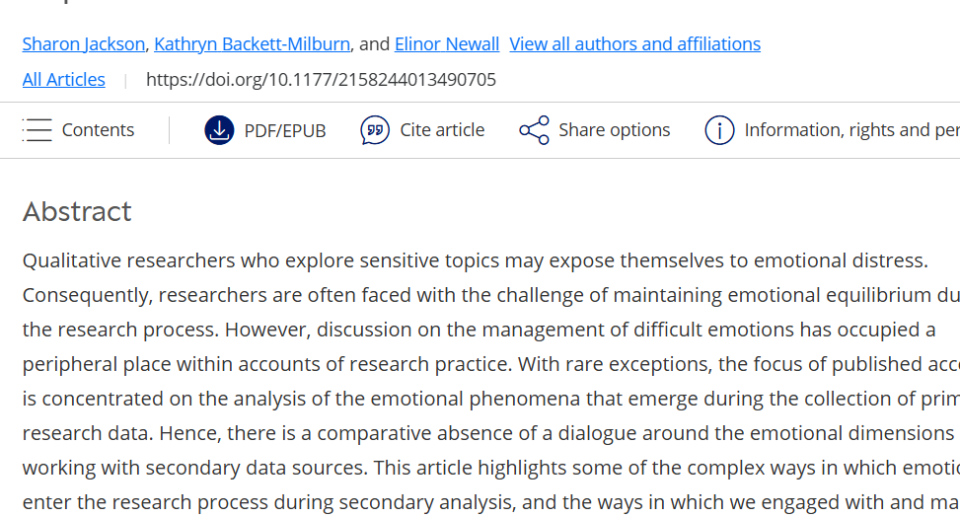
Task: Click the doi.org article URL text
Action: pos(321,80)
